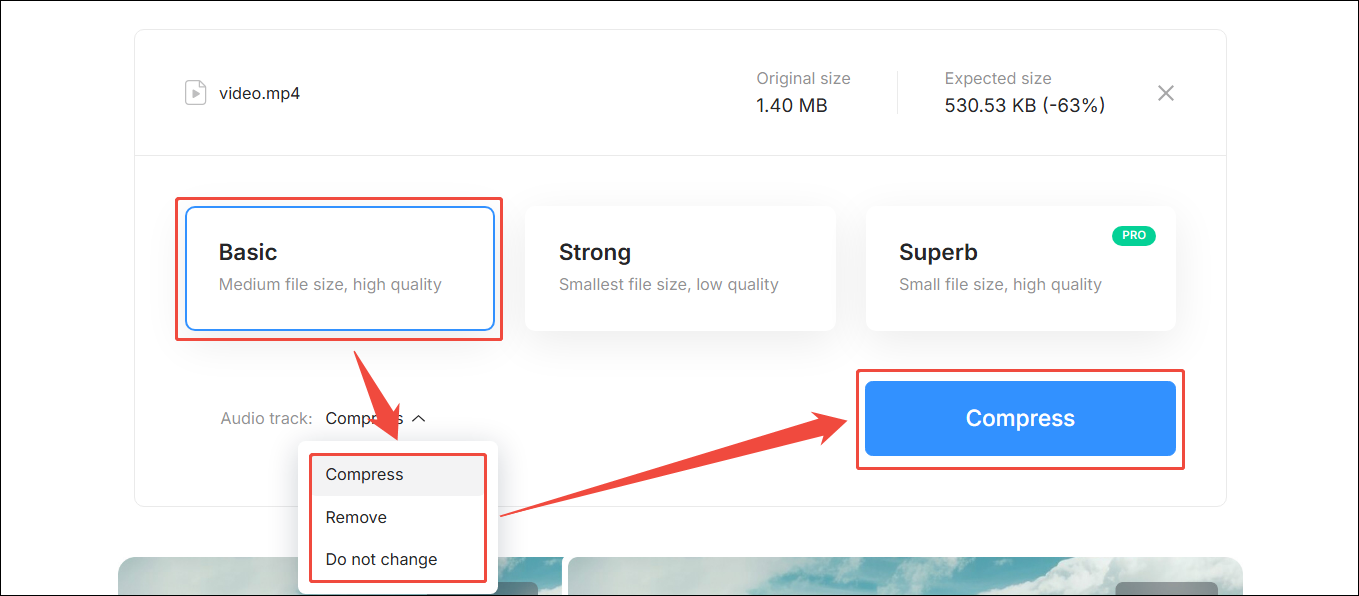This screenshot has width=1359, height=596.
Task: Select Do not change for audio track
Action: [381, 559]
